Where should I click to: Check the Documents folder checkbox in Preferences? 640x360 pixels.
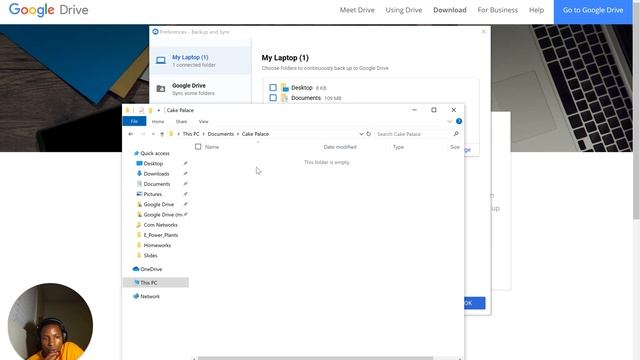point(273,98)
